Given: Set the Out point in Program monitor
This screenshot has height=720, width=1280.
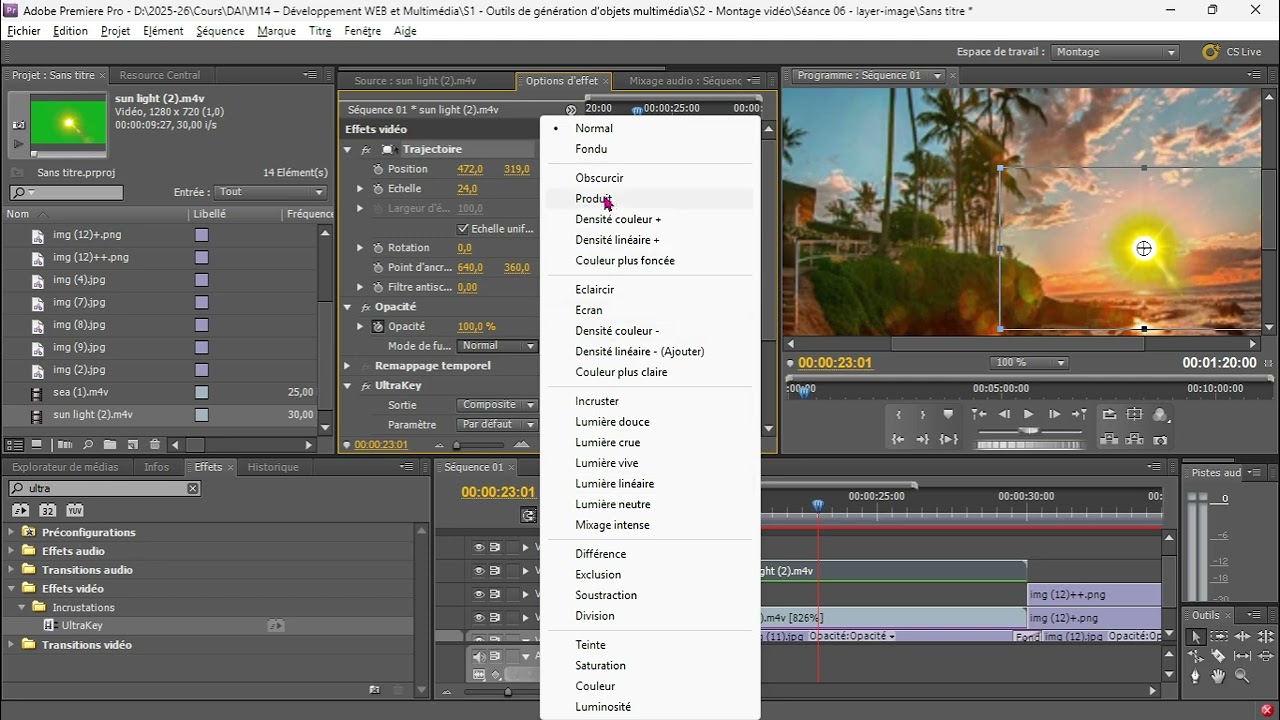Looking at the screenshot, I should (923, 415).
